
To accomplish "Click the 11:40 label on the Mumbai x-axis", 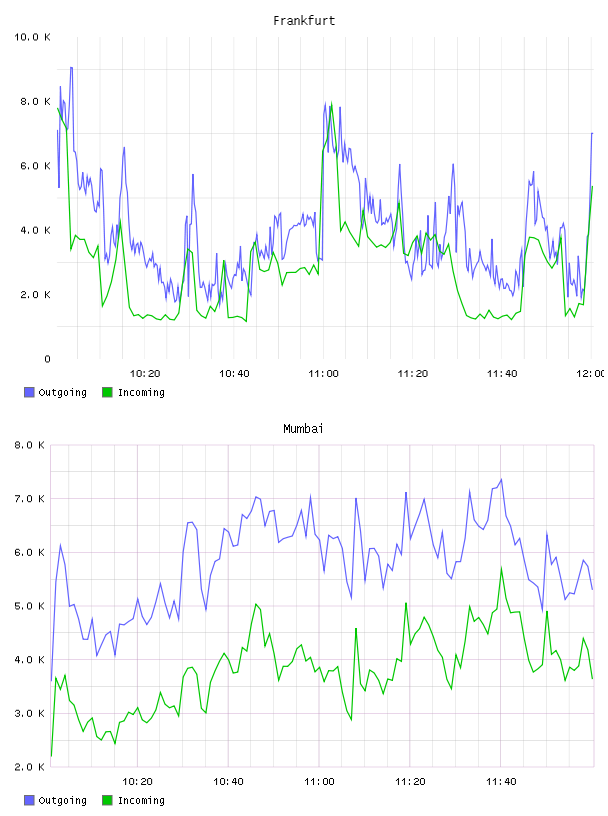I will [x=501, y=782].
